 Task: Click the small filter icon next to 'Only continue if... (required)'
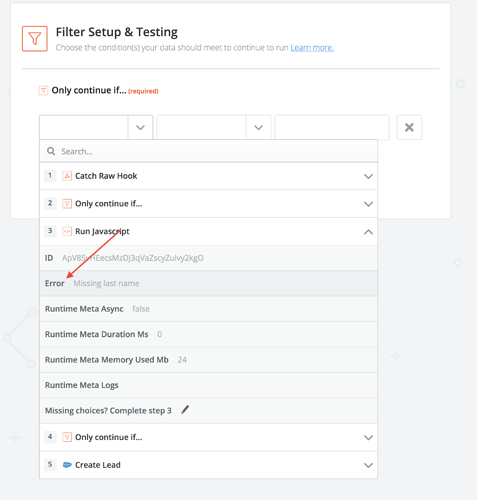click(43, 90)
